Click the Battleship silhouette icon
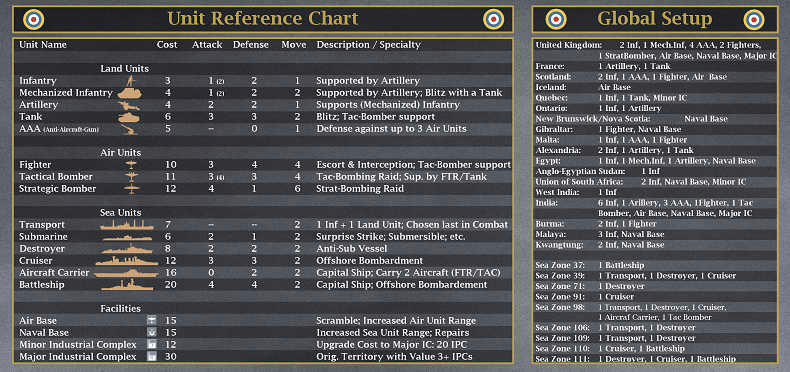This screenshot has height=372, width=790. [x=126, y=285]
